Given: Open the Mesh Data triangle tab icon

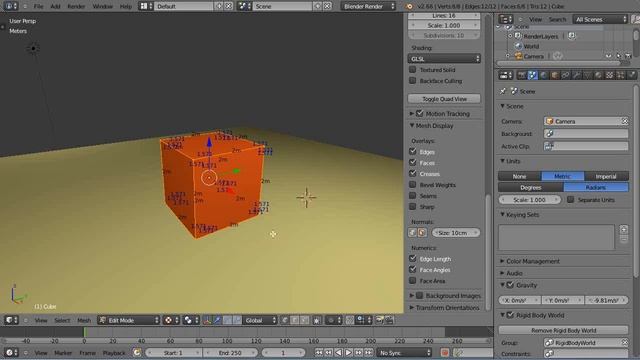Looking at the screenshot, I should point(587,75).
